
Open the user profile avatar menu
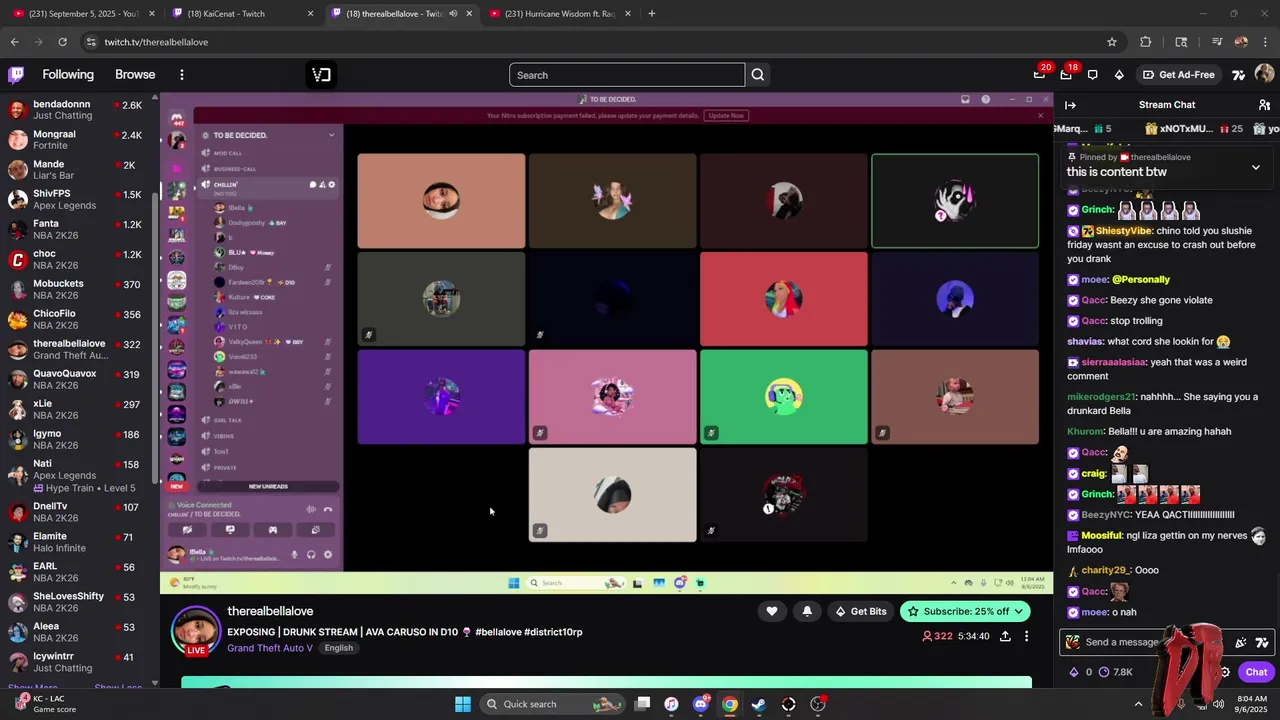click(x=1264, y=75)
